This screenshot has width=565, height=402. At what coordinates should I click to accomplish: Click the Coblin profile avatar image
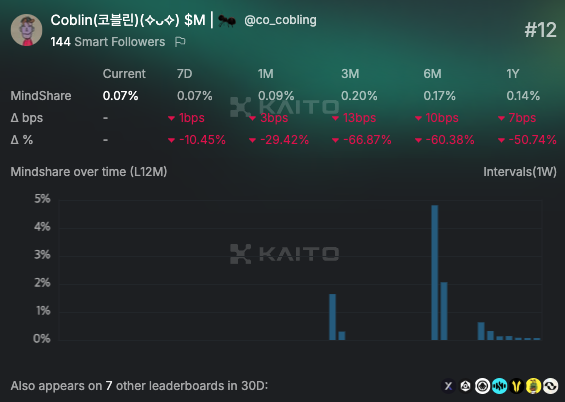click(x=26, y=30)
